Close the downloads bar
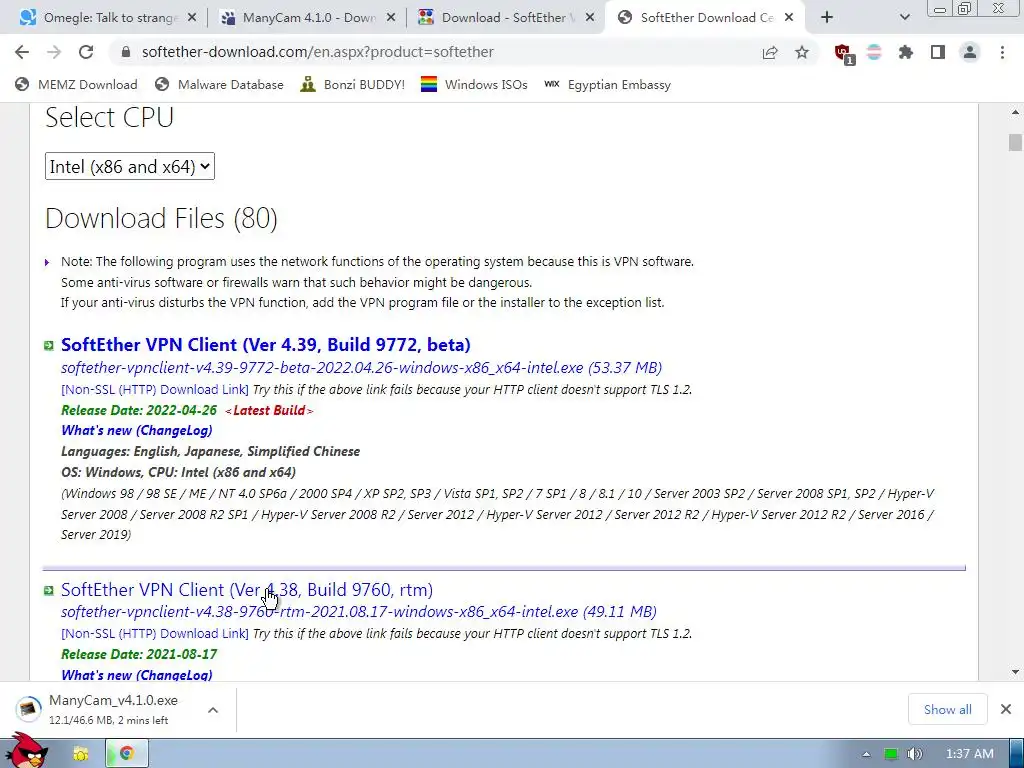 click(1006, 709)
